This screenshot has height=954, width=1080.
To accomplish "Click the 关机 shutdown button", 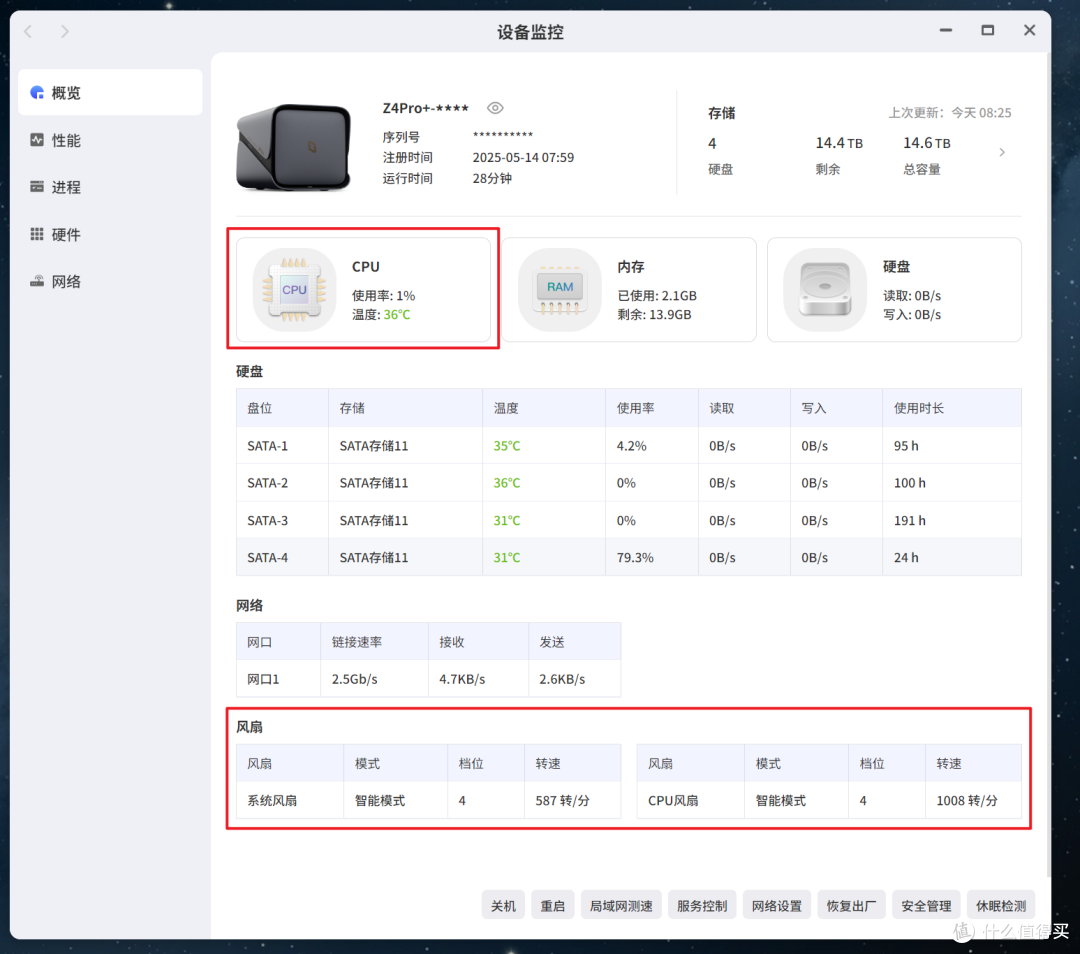I will (503, 905).
